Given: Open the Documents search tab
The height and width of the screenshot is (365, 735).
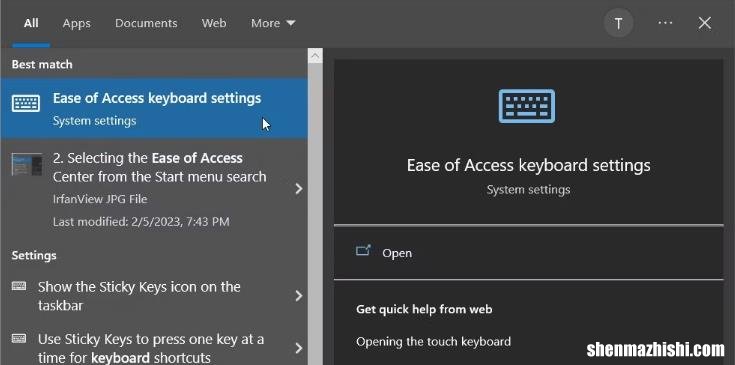Looking at the screenshot, I should point(146,23).
